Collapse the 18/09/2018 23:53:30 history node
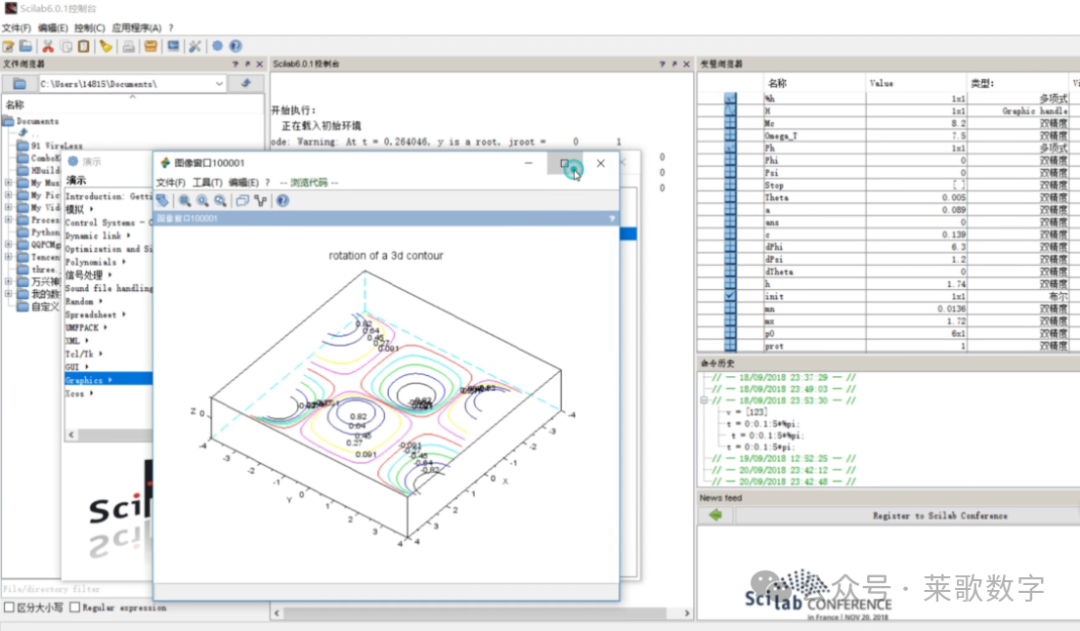Screen dimensions: 1080x631 704,400
